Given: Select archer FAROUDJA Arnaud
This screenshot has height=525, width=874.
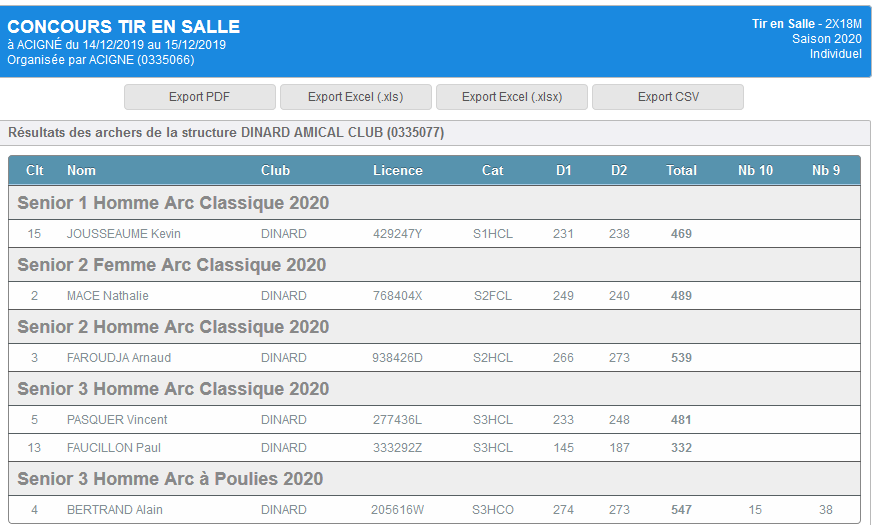Looking at the screenshot, I should coord(118,358).
